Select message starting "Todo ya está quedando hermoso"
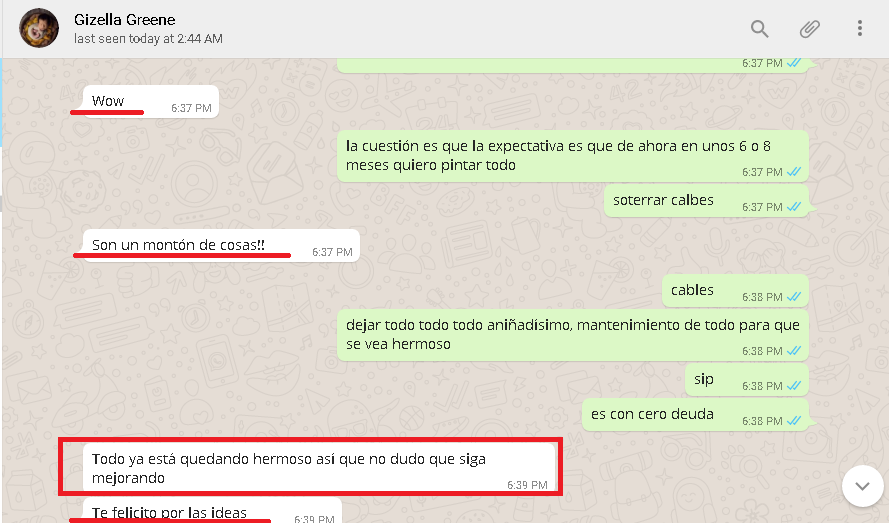889x523 pixels. pyautogui.click(x=319, y=467)
